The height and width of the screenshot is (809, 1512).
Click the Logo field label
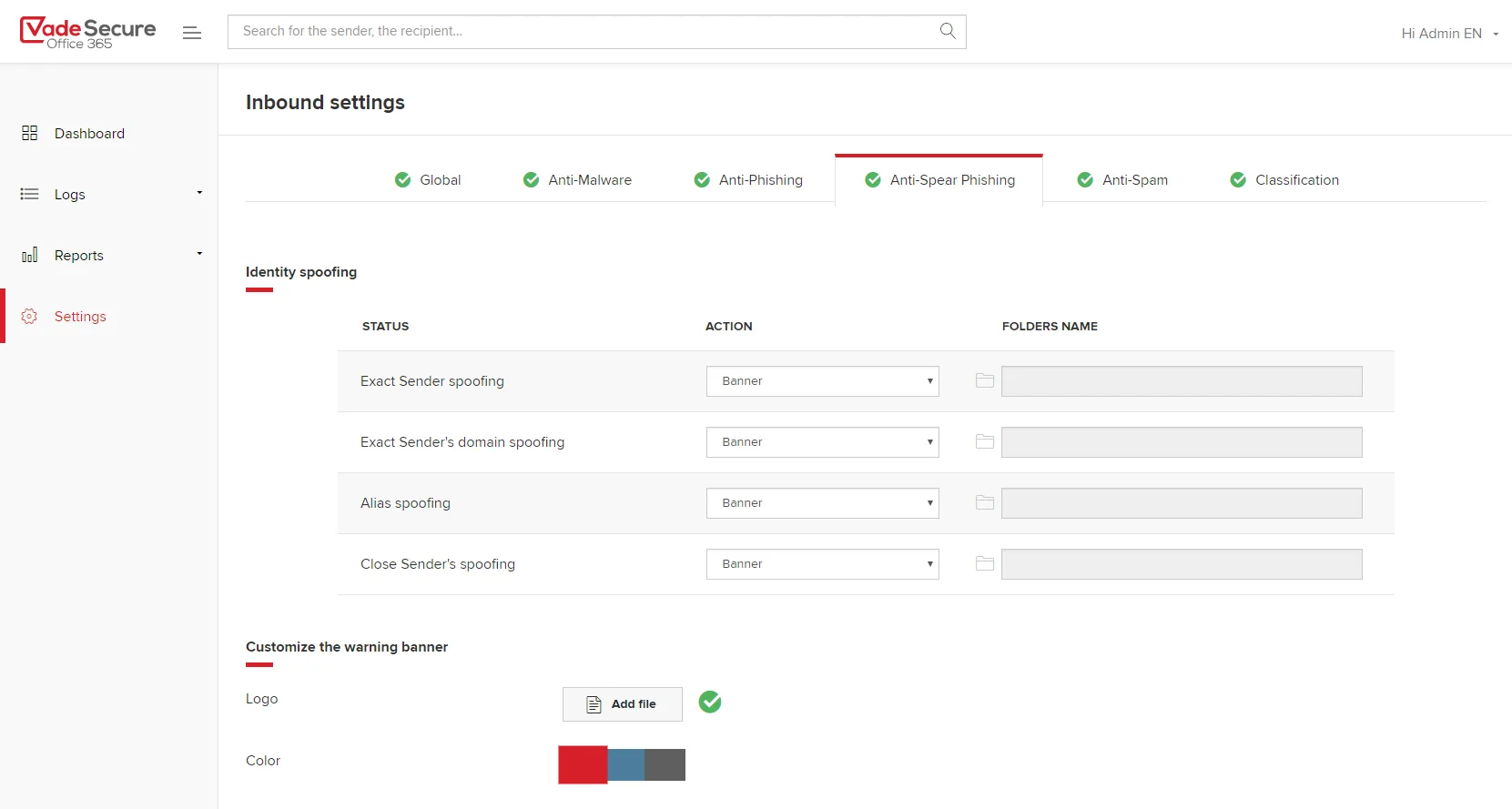click(x=262, y=698)
